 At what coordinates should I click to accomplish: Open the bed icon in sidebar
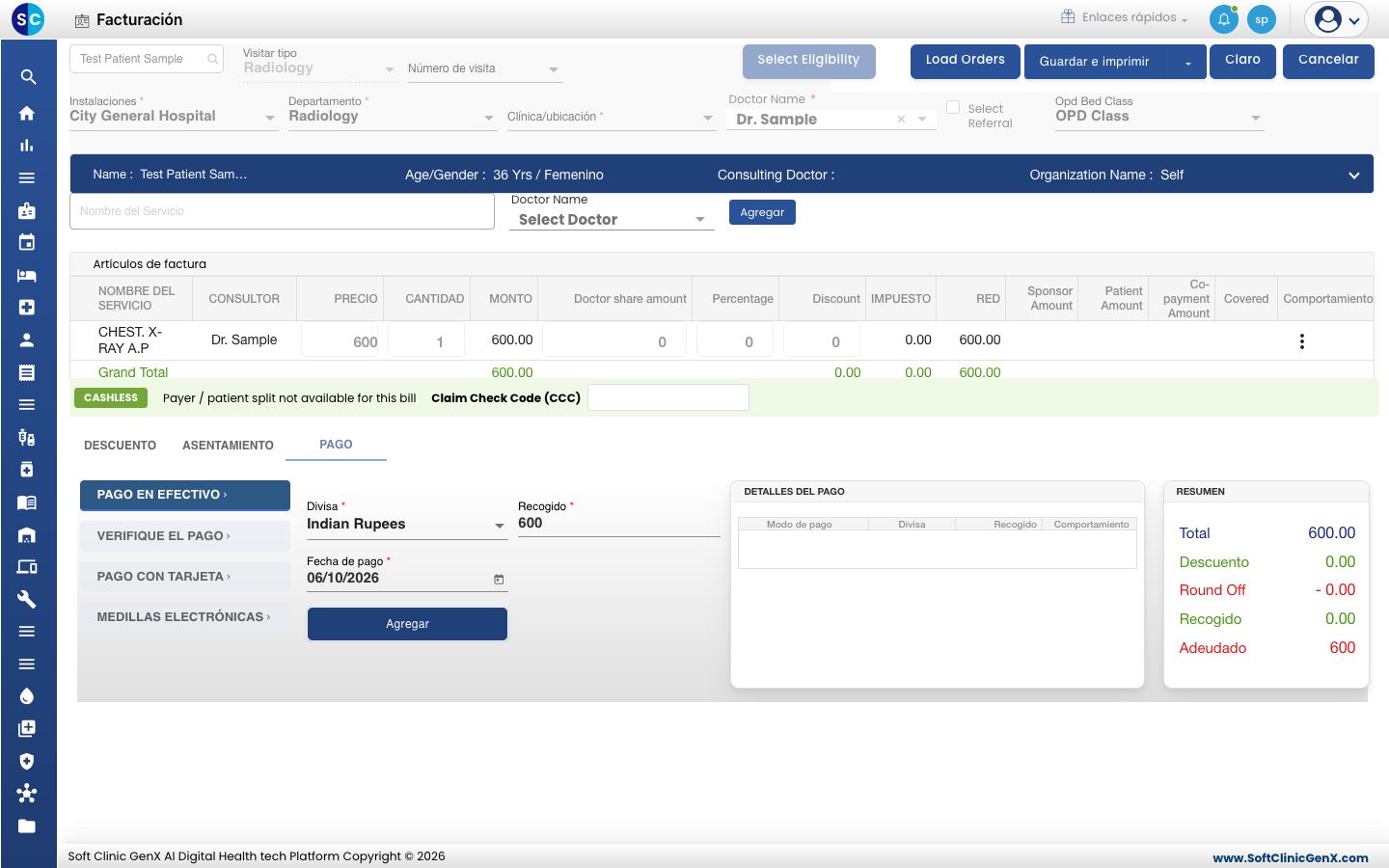(x=27, y=275)
